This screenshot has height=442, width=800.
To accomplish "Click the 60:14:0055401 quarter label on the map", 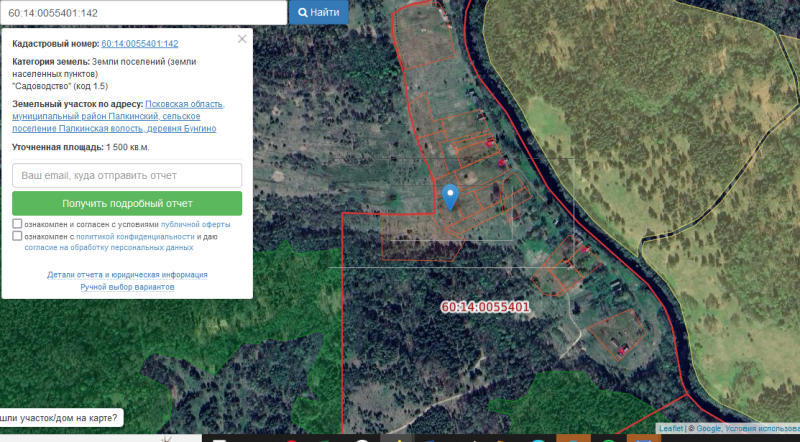I will [x=485, y=307].
